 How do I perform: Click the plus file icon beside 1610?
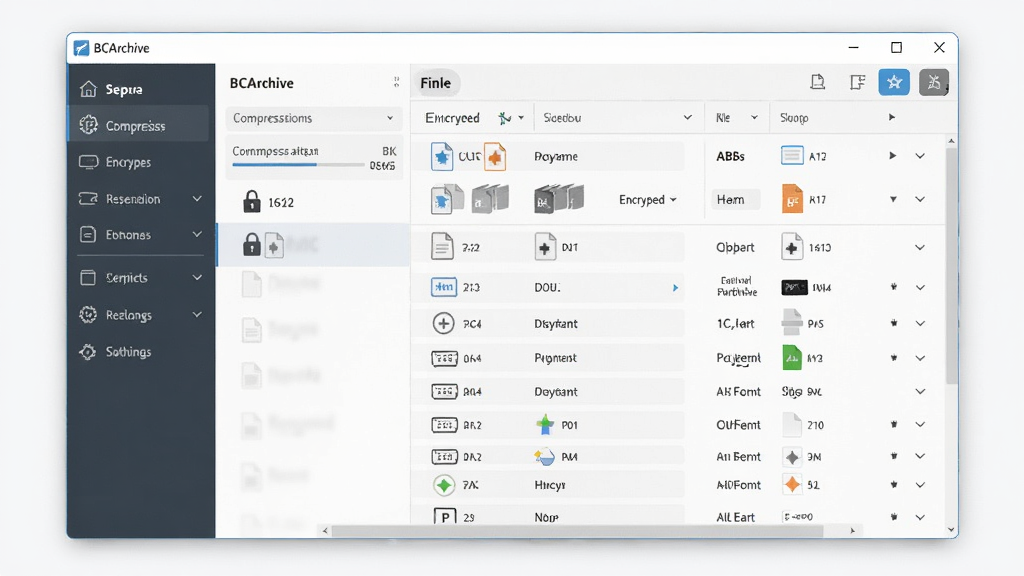[792, 248]
